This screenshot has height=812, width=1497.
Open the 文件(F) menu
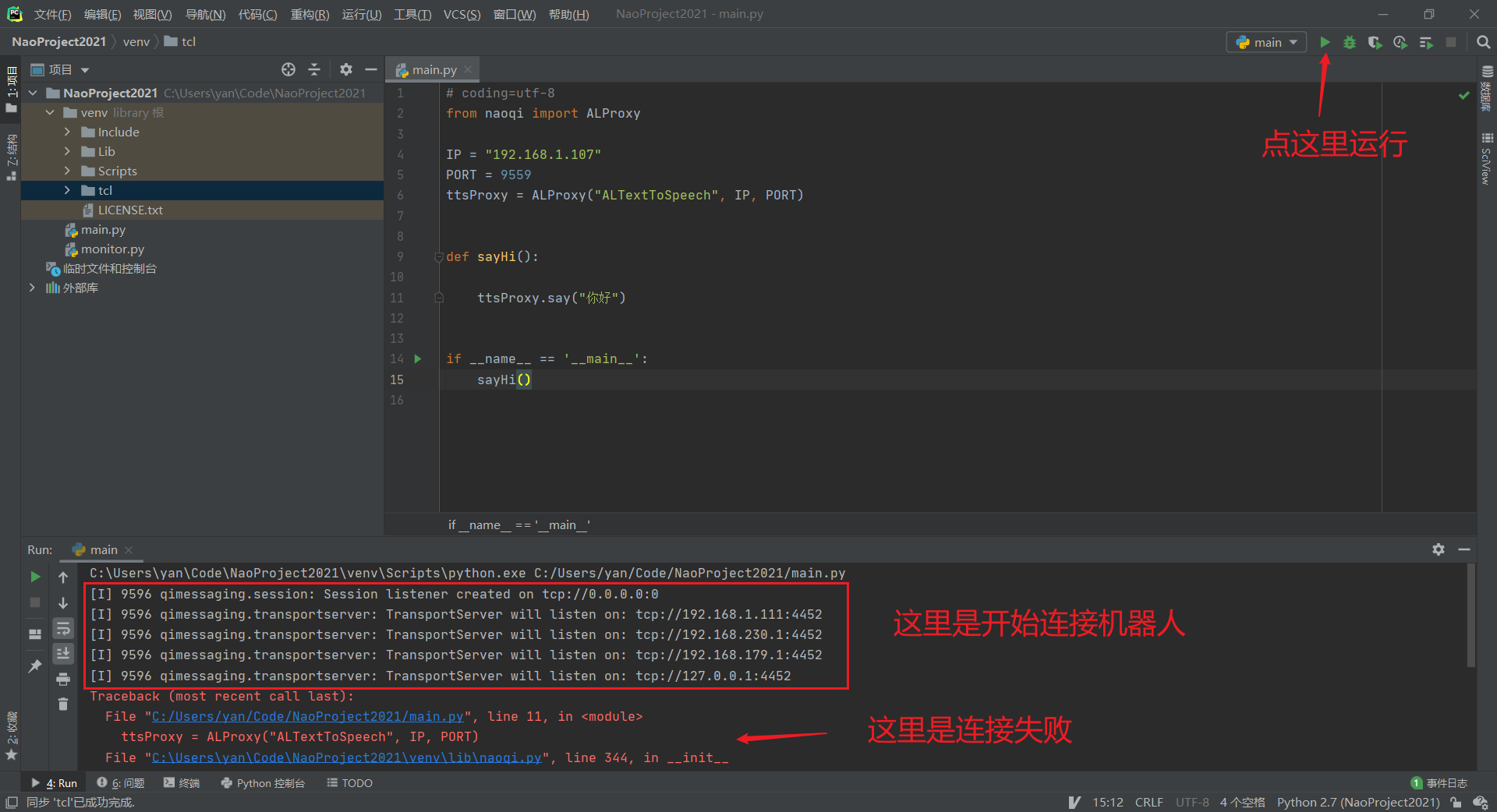[x=52, y=14]
